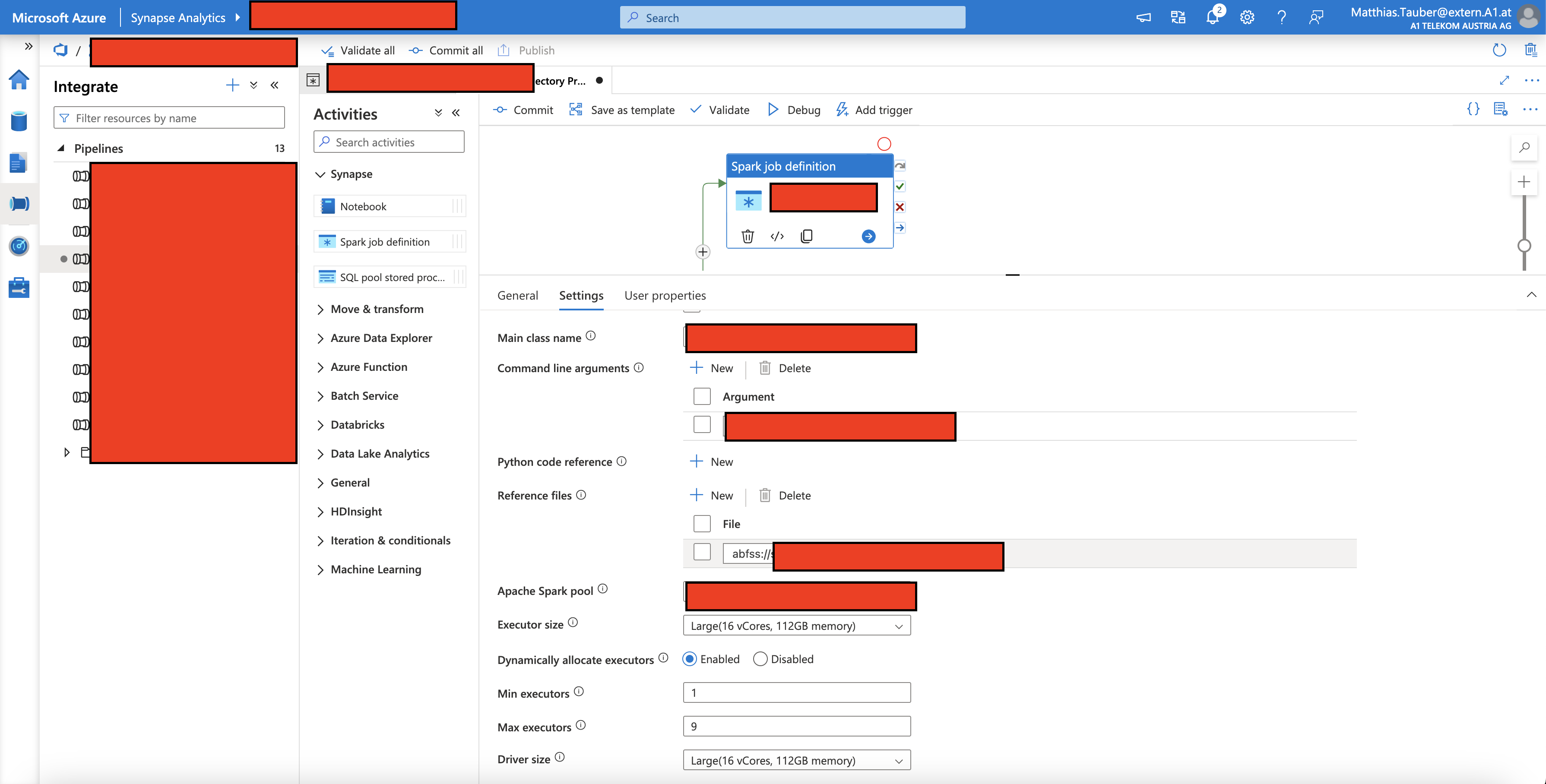Click Add trigger button
The height and width of the screenshot is (784, 1546).
pyautogui.click(x=874, y=110)
